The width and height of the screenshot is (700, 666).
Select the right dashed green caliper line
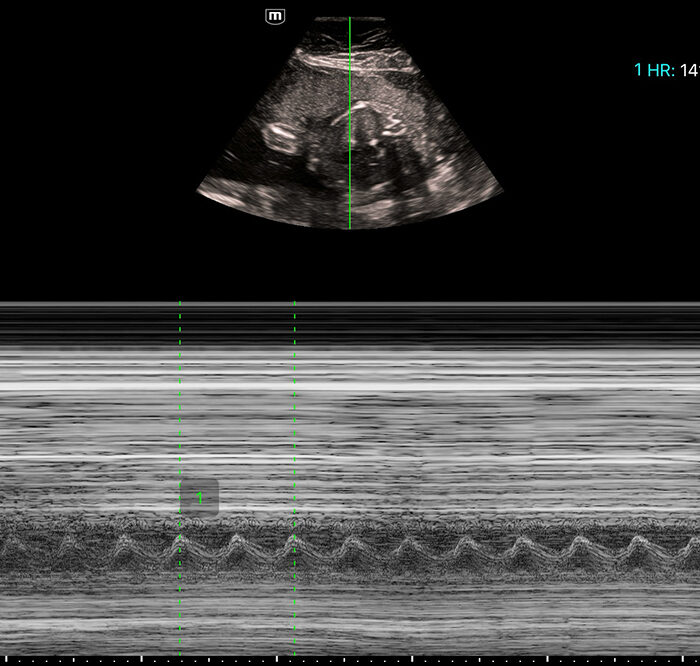coord(295,420)
